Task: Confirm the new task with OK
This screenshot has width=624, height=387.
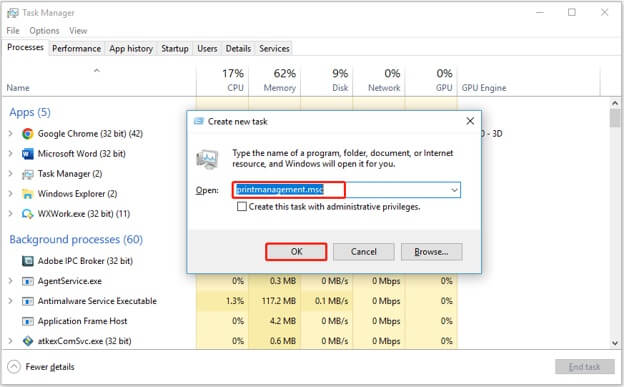Action: point(296,252)
